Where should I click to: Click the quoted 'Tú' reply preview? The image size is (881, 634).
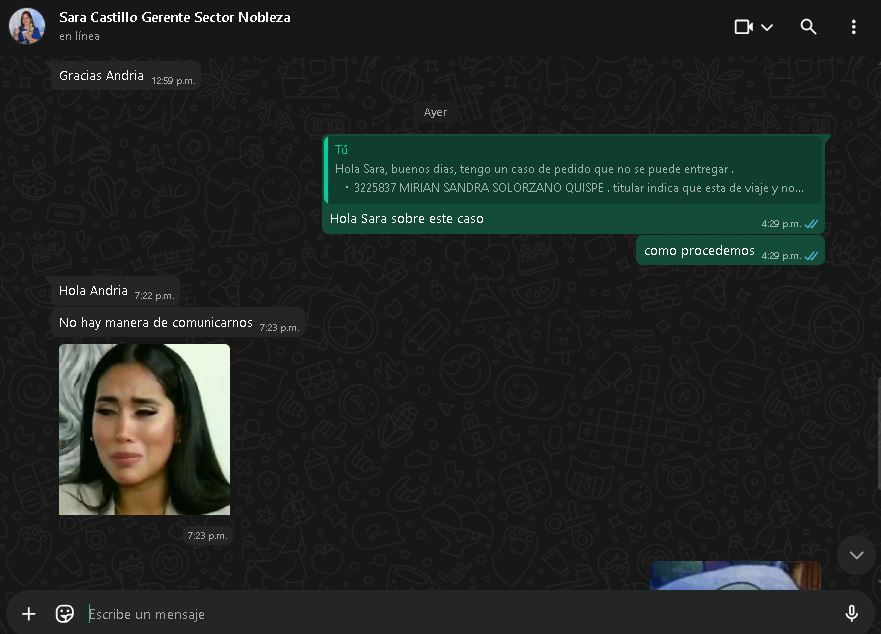(x=572, y=170)
